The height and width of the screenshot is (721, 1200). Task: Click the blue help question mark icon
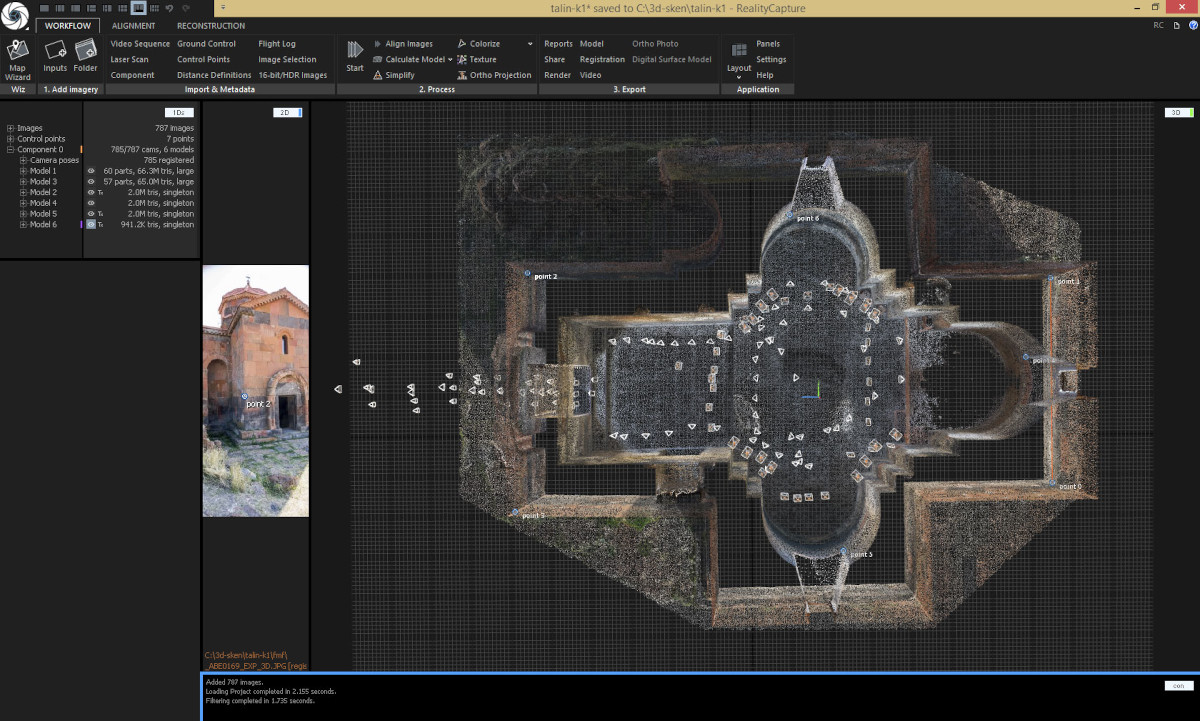click(x=1193, y=25)
